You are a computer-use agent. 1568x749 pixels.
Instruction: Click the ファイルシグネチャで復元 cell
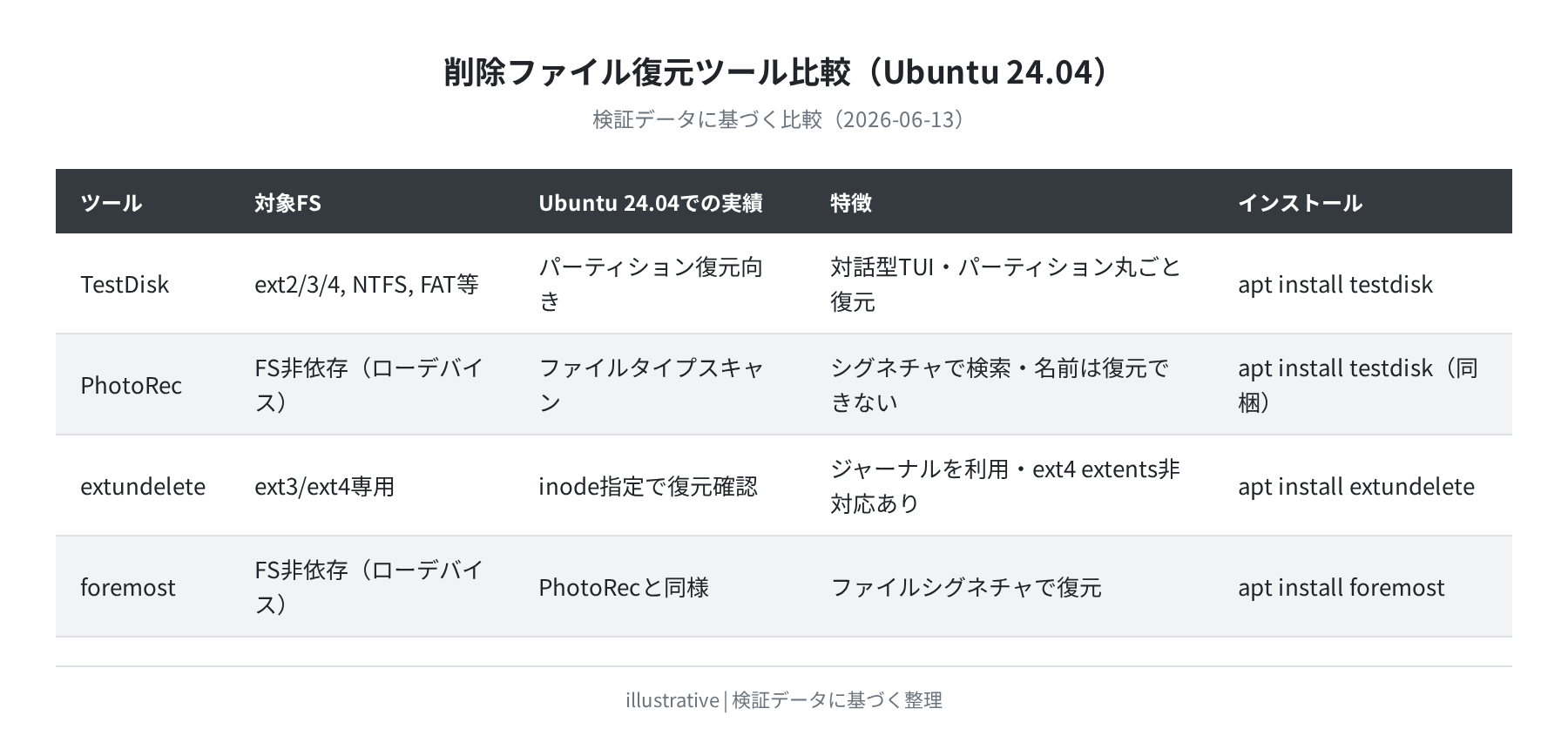966,588
